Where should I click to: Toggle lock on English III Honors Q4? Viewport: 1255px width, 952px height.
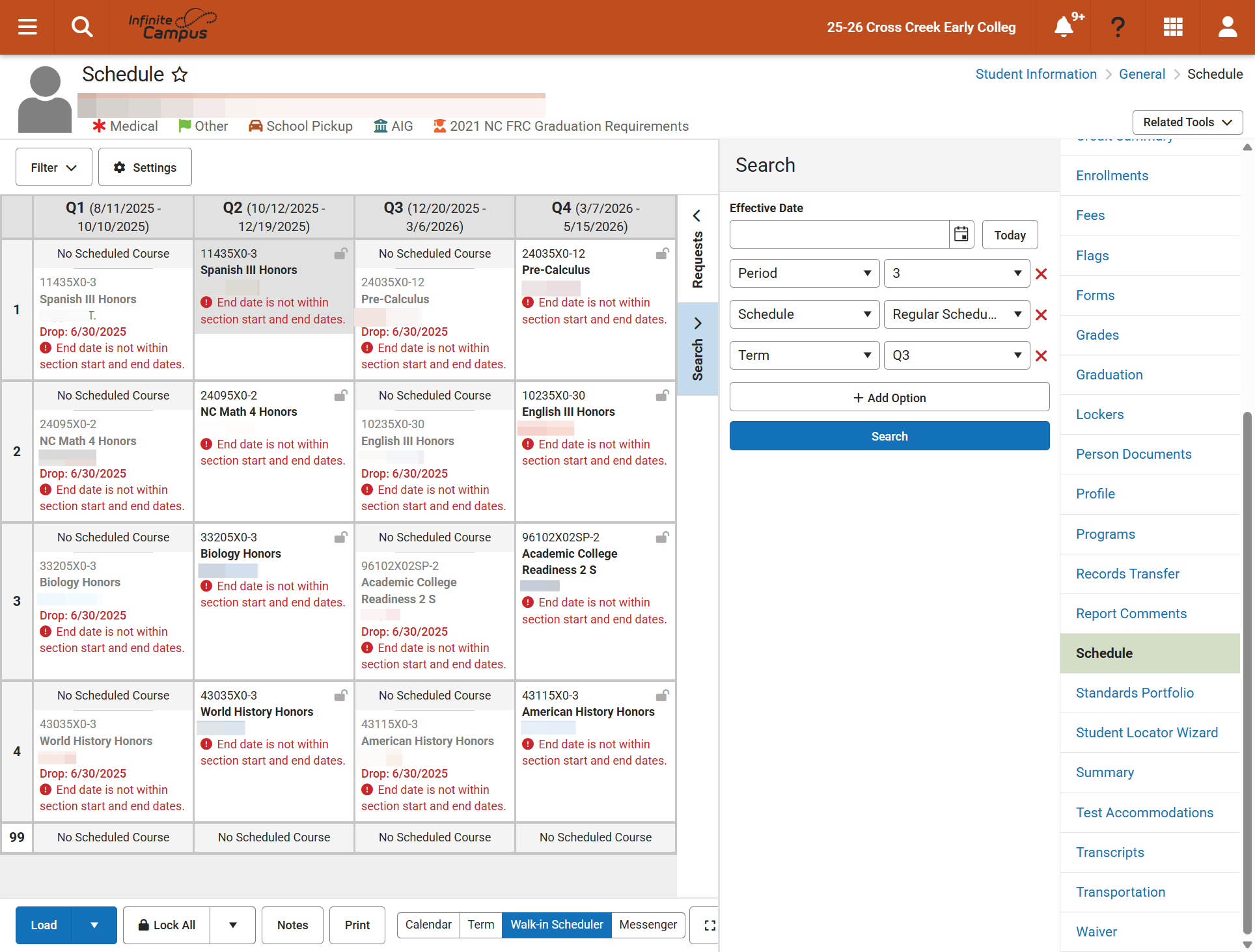click(662, 396)
